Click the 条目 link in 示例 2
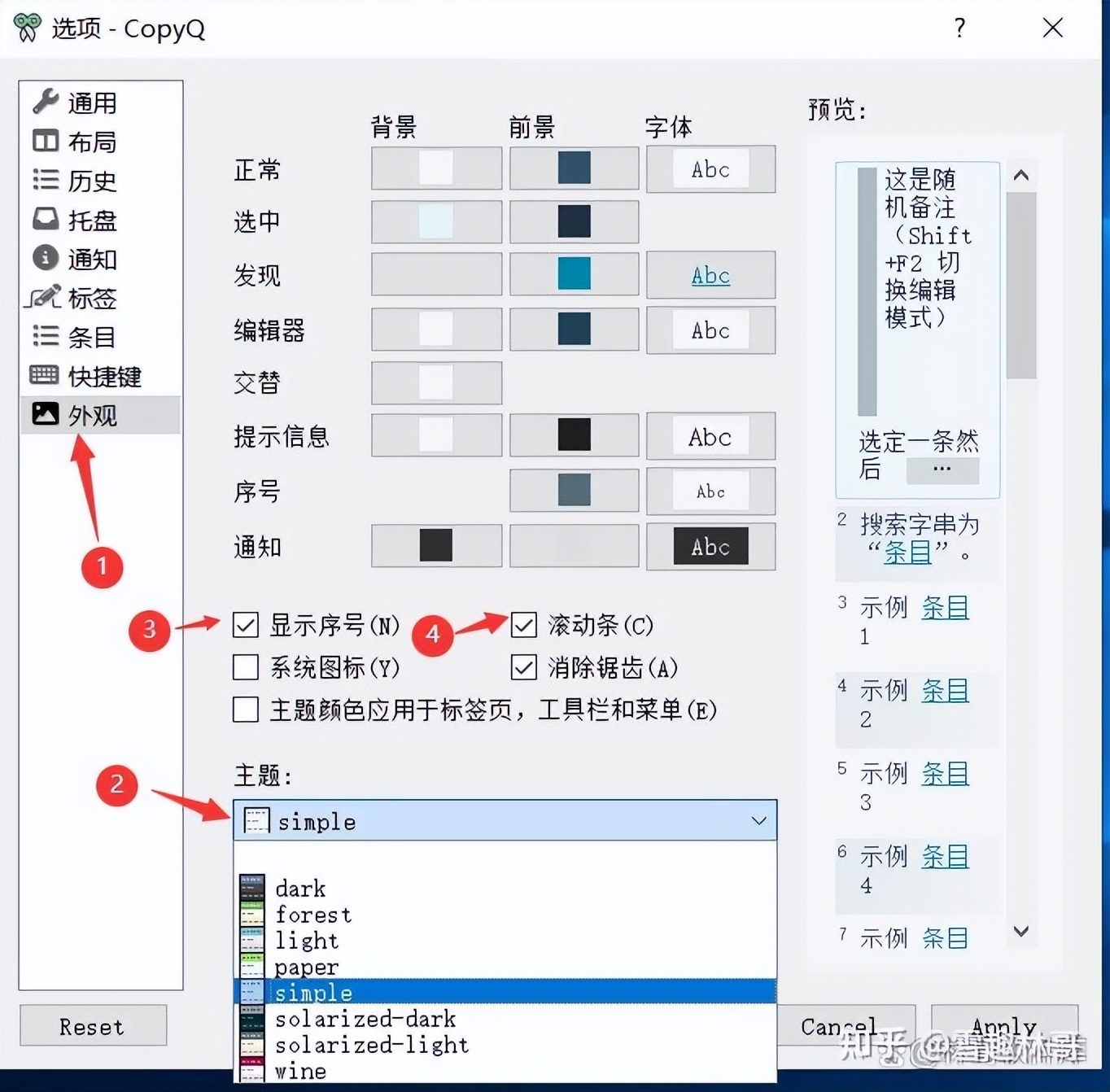The width and height of the screenshot is (1110, 1092). click(945, 690)
